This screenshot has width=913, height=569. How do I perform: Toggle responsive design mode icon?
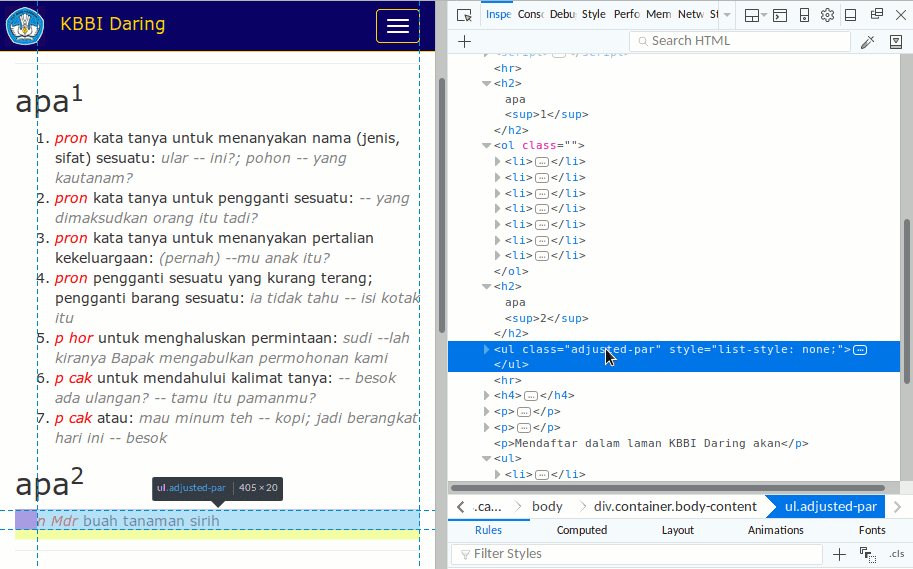804,15
